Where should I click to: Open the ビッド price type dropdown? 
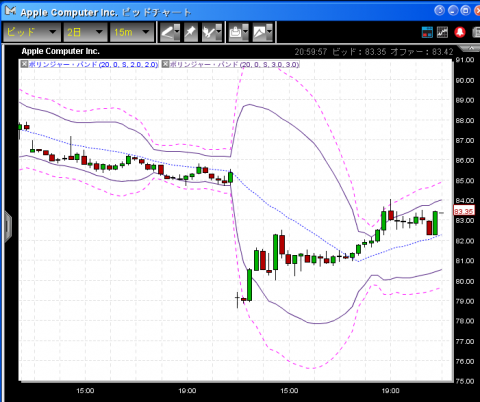tap(32, 32)
